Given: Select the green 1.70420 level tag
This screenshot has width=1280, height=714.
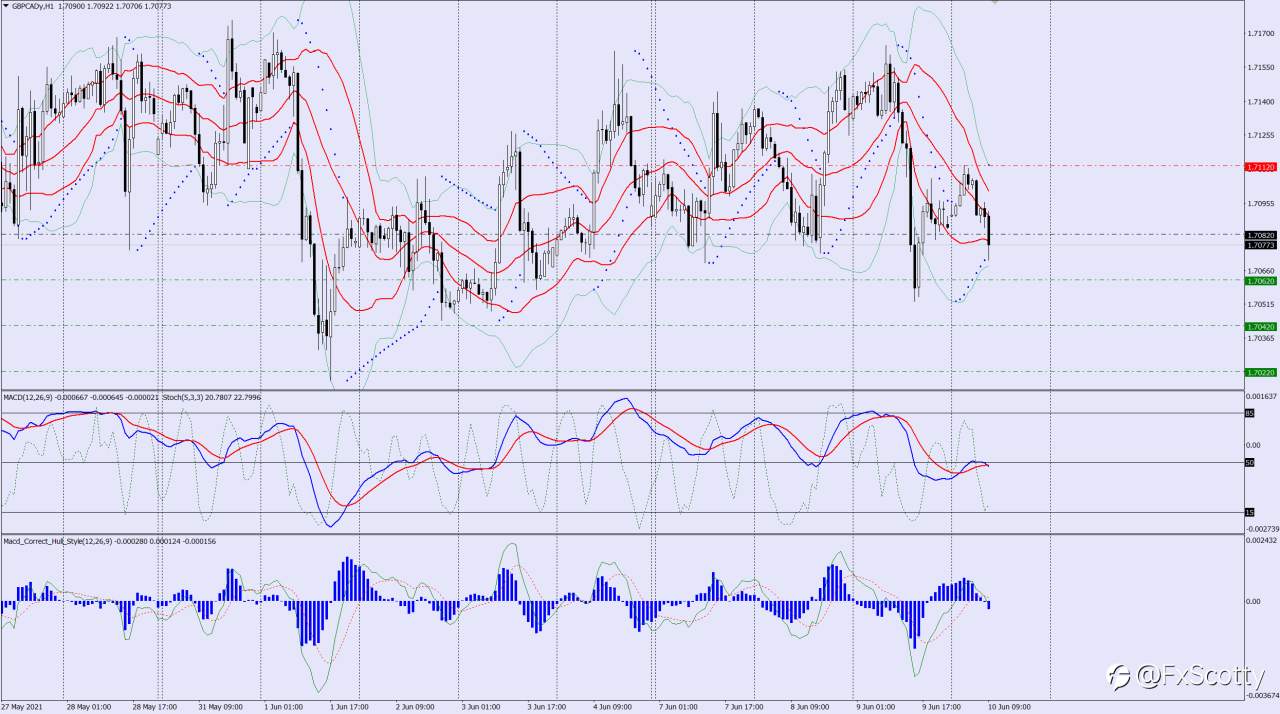Looking at the screenshot, I should [1260, 327].
